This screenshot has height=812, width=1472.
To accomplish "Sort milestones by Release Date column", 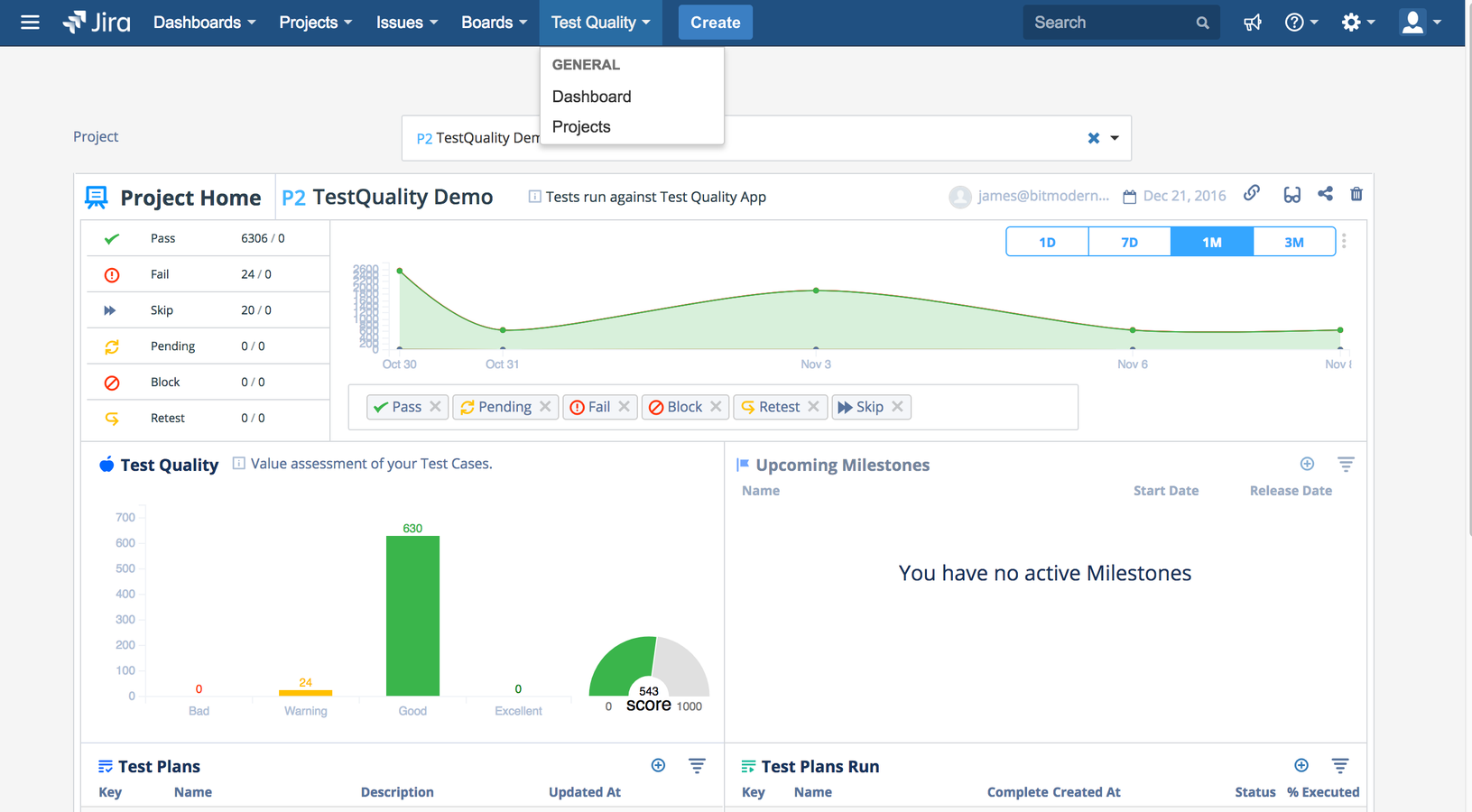I will point(1291,491).
